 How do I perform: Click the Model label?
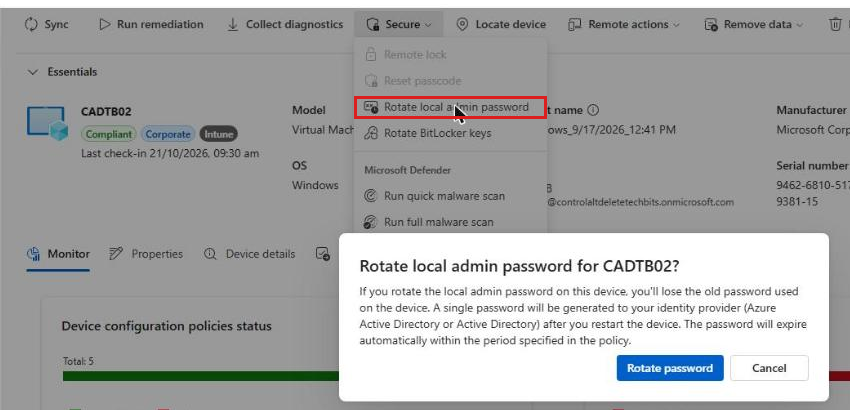click(x=309, y=110)
